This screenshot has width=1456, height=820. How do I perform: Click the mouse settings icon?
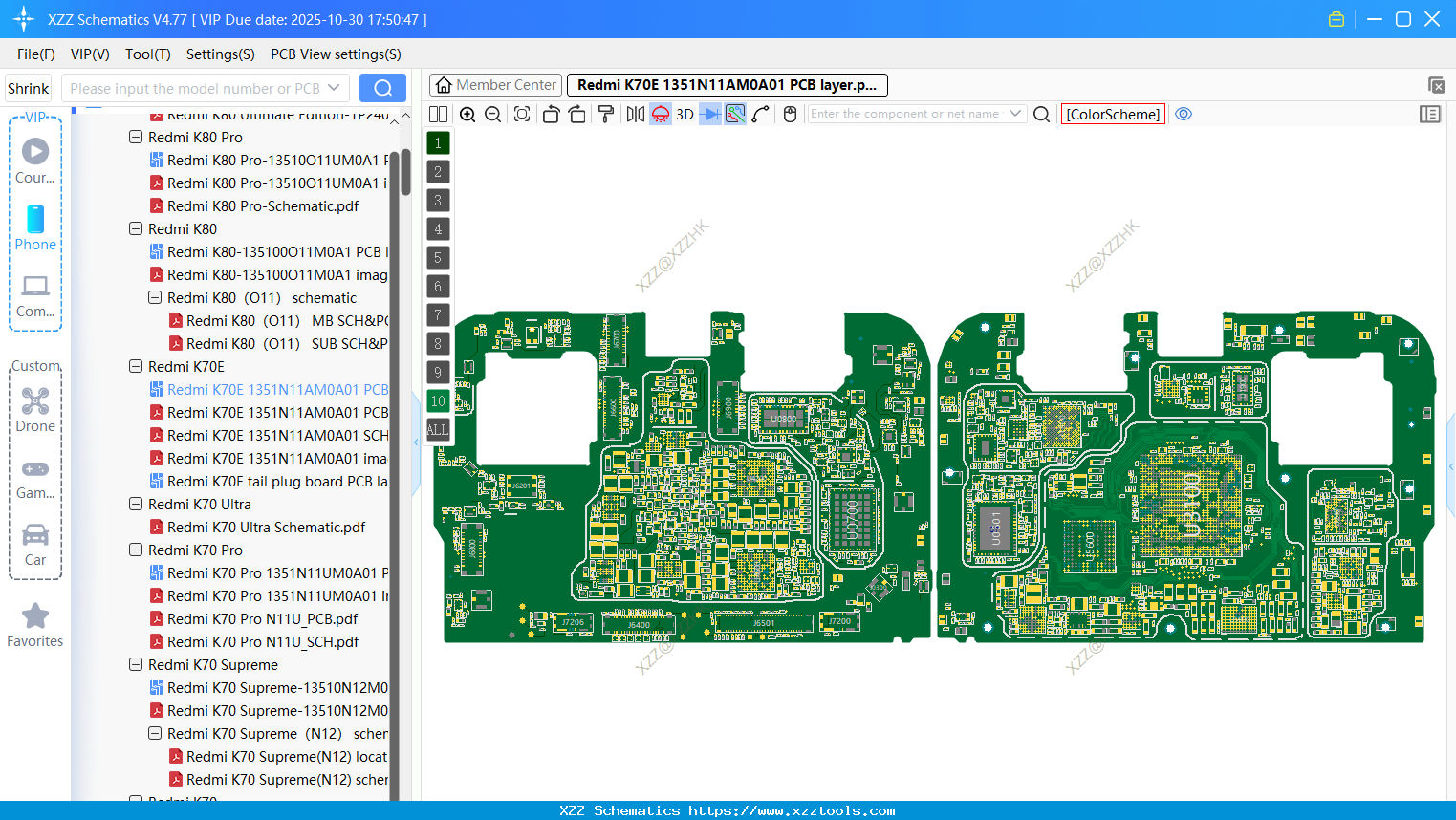tap(790, 115)
